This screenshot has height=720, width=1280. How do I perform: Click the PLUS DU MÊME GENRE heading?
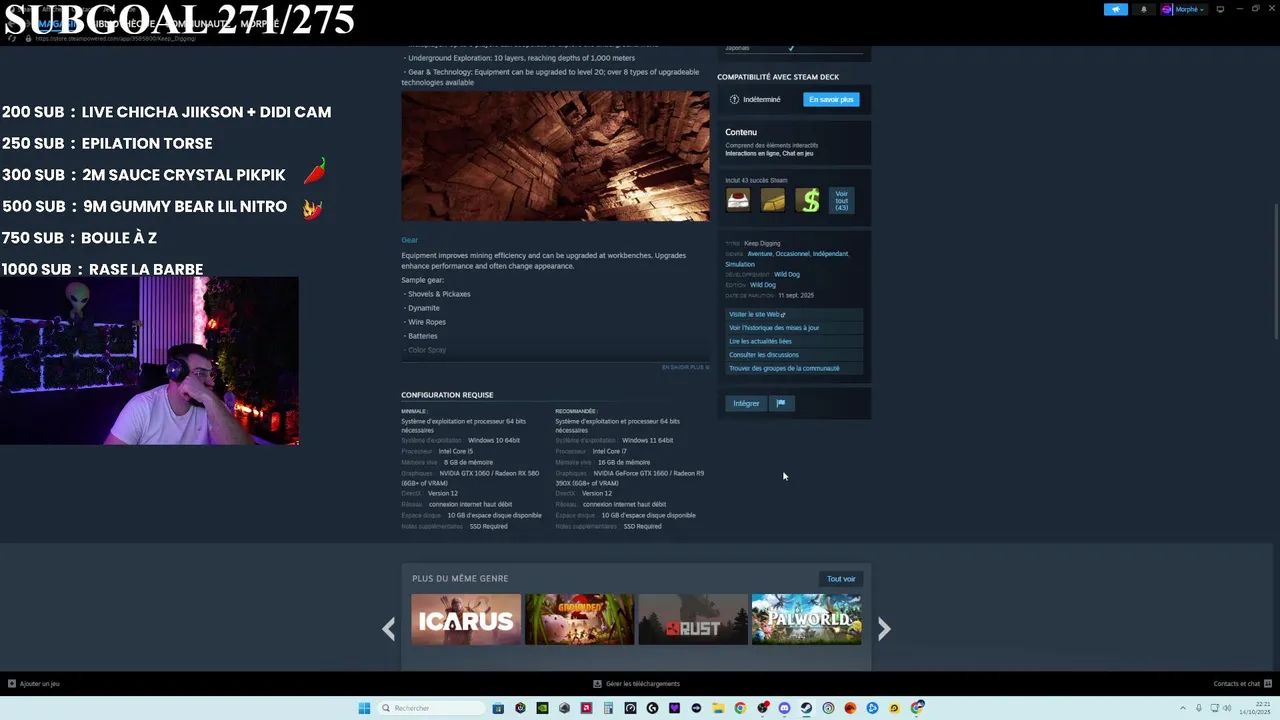pyautogui.click(x=460, y=578)
